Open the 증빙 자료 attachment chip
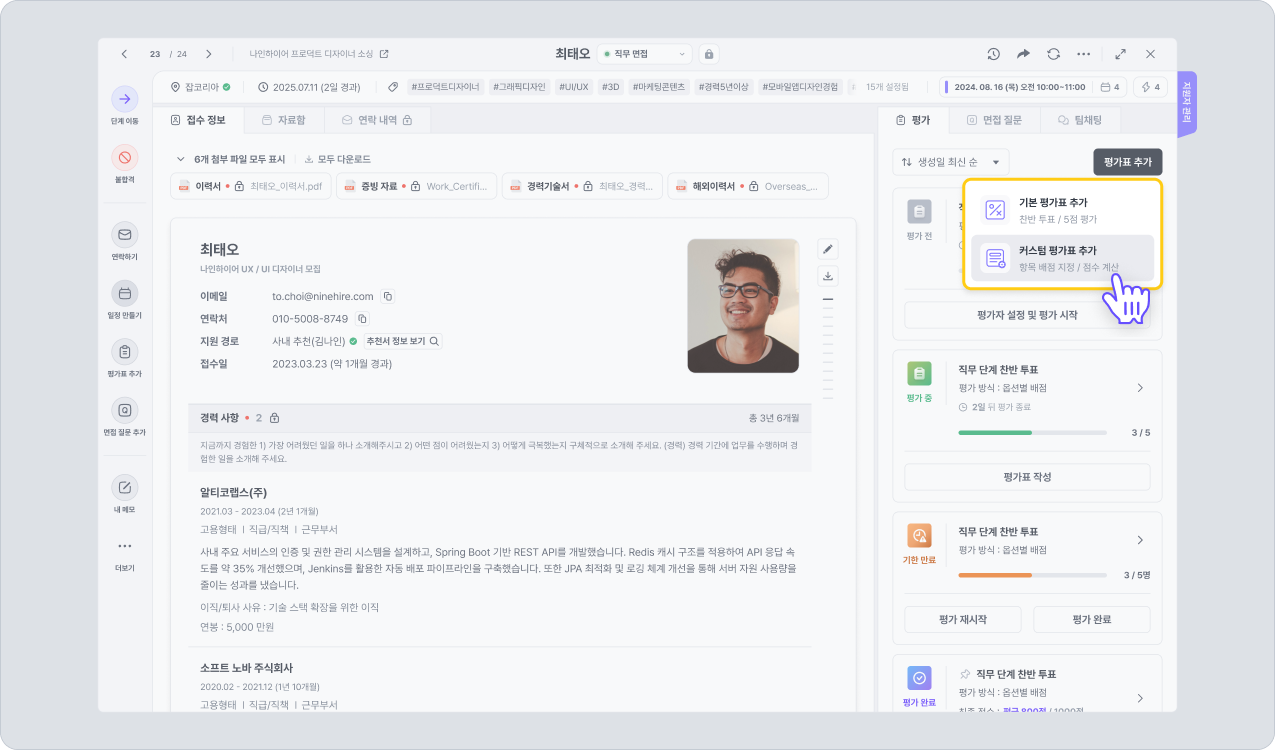The width and height of the screenshot is (1275, 750). tap(417, 186)
